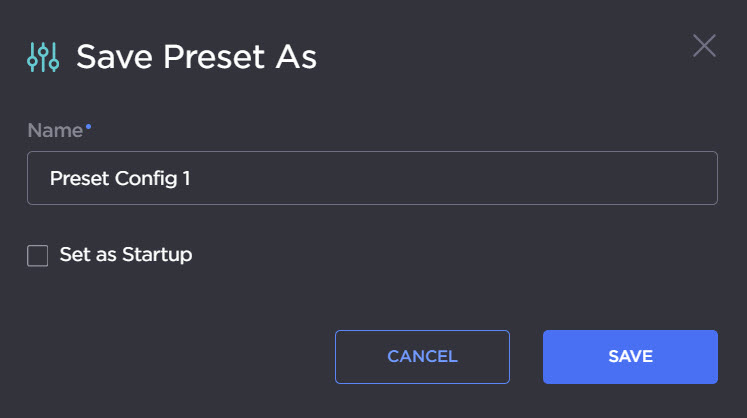The height and width of the screenshot is (418, 747).
Task: Click the word "as" in Startup label
Action: tap(104, 255)
